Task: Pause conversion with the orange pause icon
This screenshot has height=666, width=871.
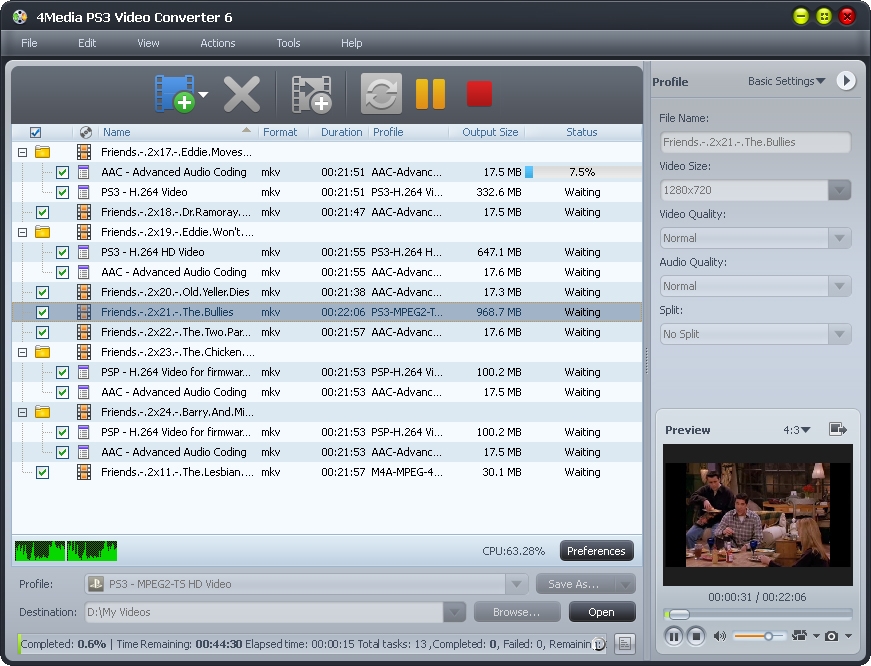Action: (x=430, y=94)
